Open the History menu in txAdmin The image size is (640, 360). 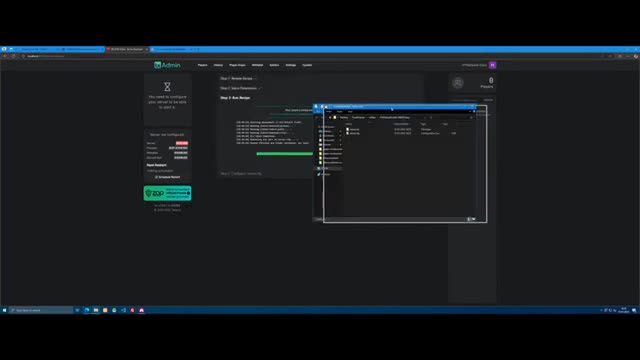[218, 65]
